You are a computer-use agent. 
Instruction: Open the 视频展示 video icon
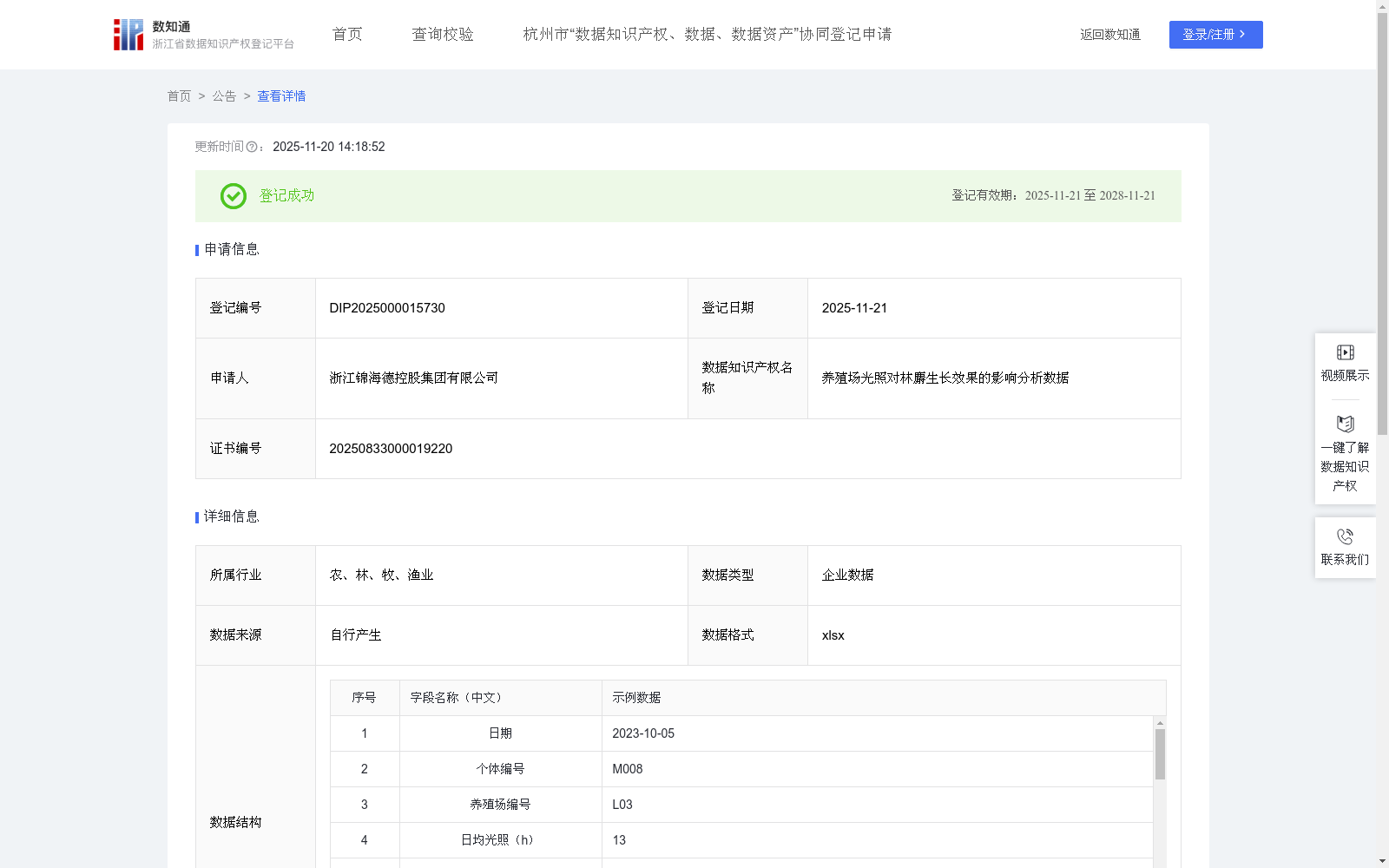tap(1345, 352)
